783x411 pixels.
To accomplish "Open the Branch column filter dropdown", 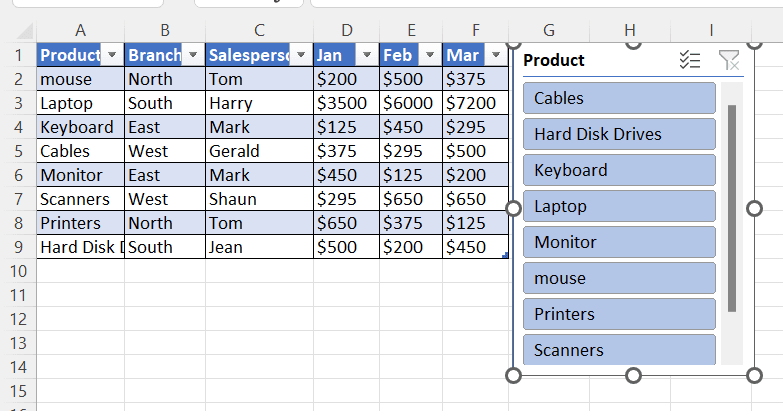I will pyautogui.click(x=192, y=55).
